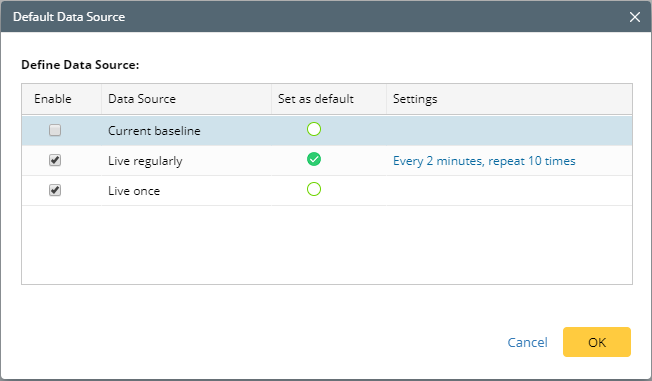Set Live once as default
This screenshot has height=381, width=652.
pos(314,189)
